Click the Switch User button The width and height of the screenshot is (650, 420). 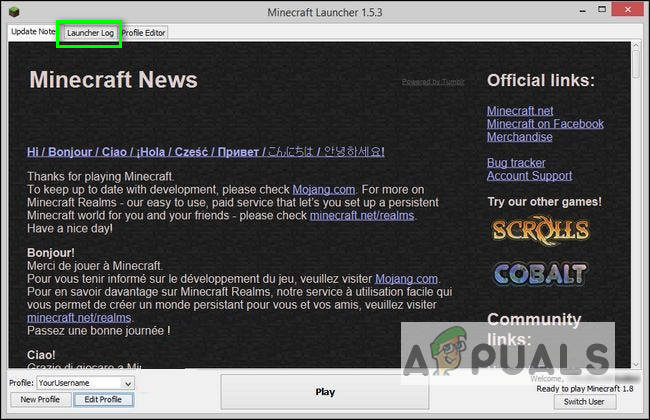585,402
